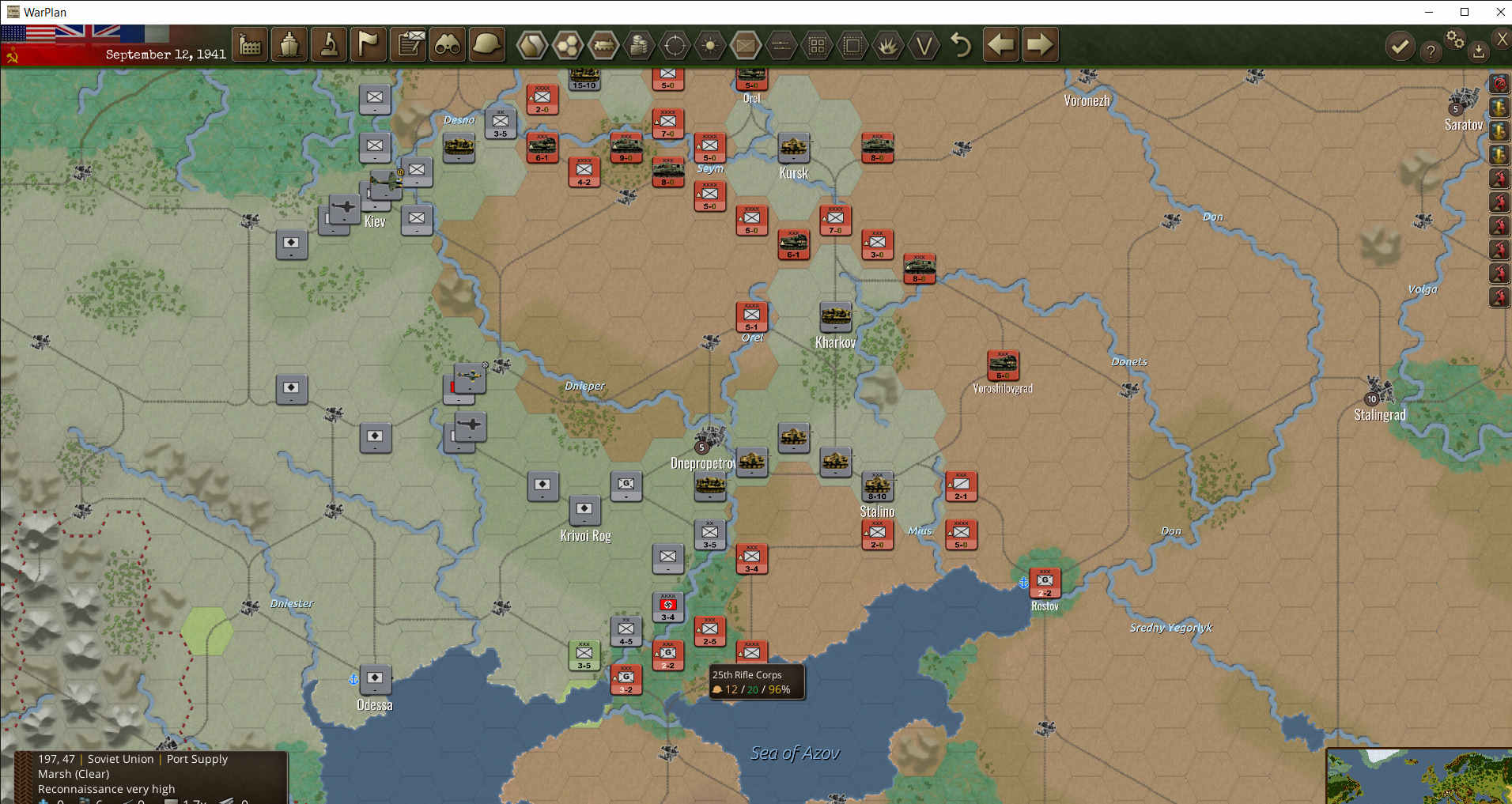The height and width of the screenshot is (804, 1512).
Task: Save game with the download icon
Action: click(1478, 51)
